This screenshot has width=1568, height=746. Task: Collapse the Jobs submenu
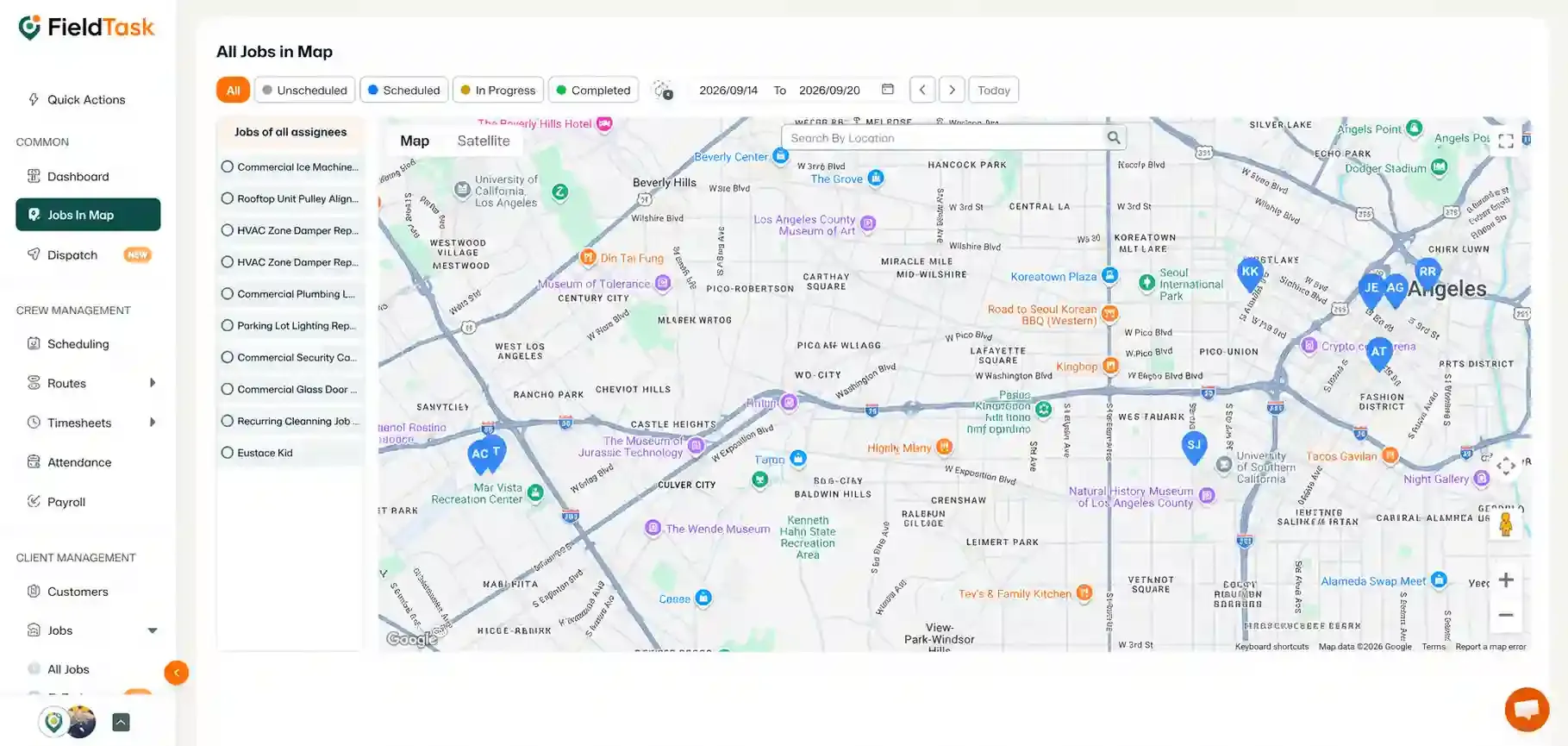point(153,630)
